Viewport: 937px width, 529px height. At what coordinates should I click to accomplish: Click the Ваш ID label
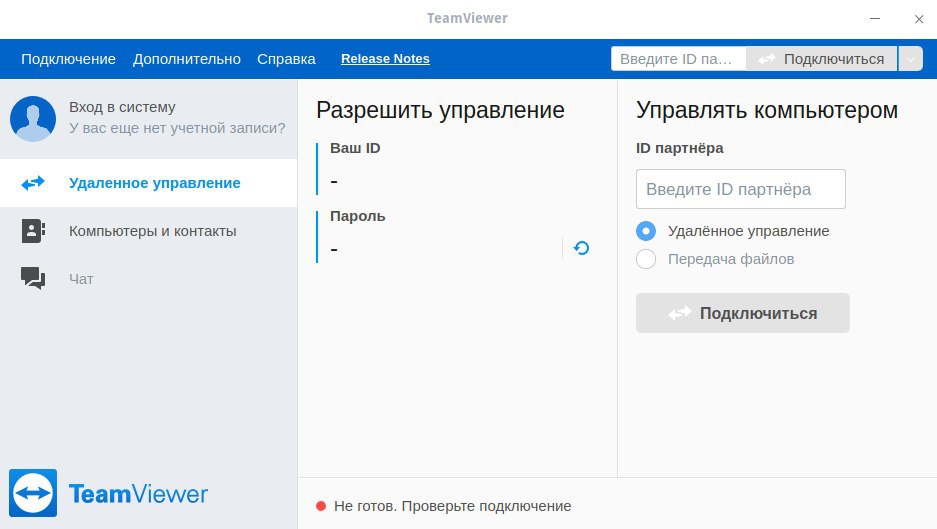[x=355, y=148]
